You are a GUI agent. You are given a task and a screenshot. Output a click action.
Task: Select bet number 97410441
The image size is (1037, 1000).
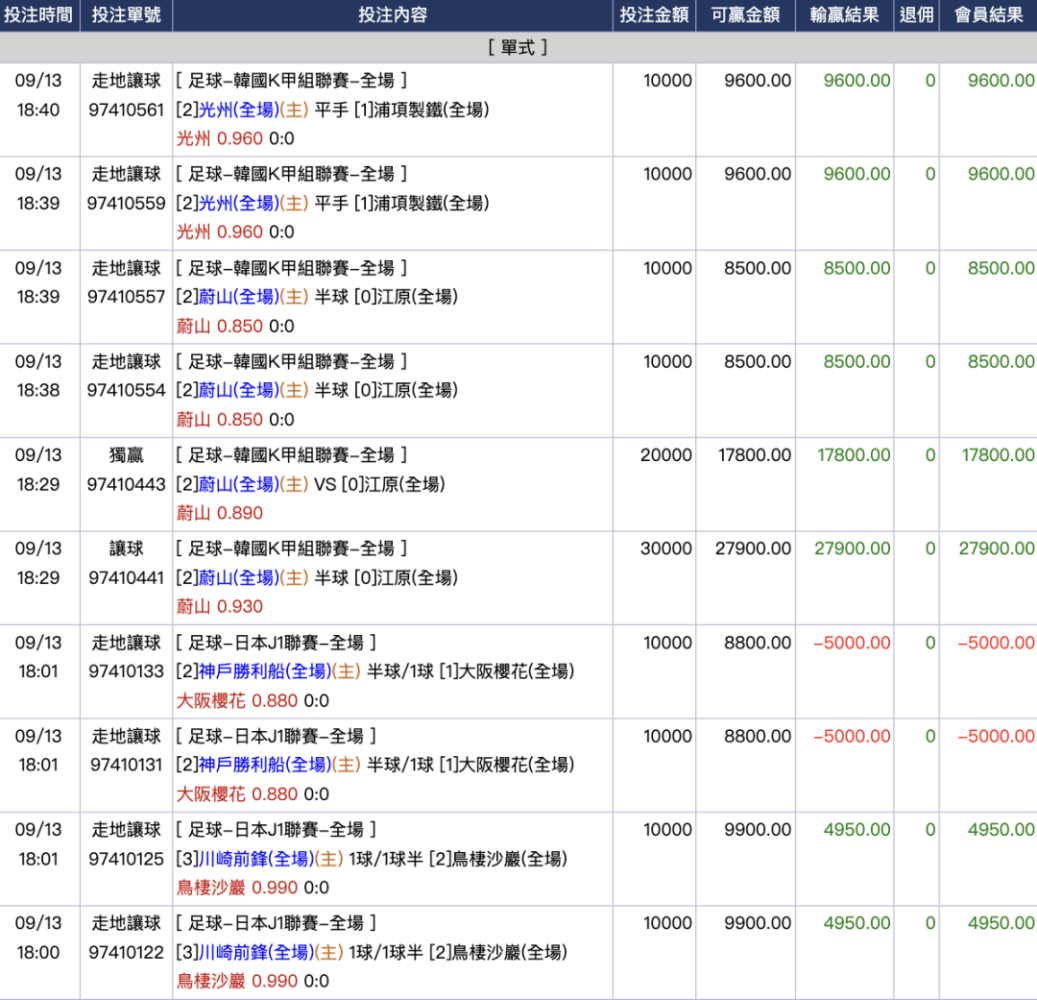[126, 577]
